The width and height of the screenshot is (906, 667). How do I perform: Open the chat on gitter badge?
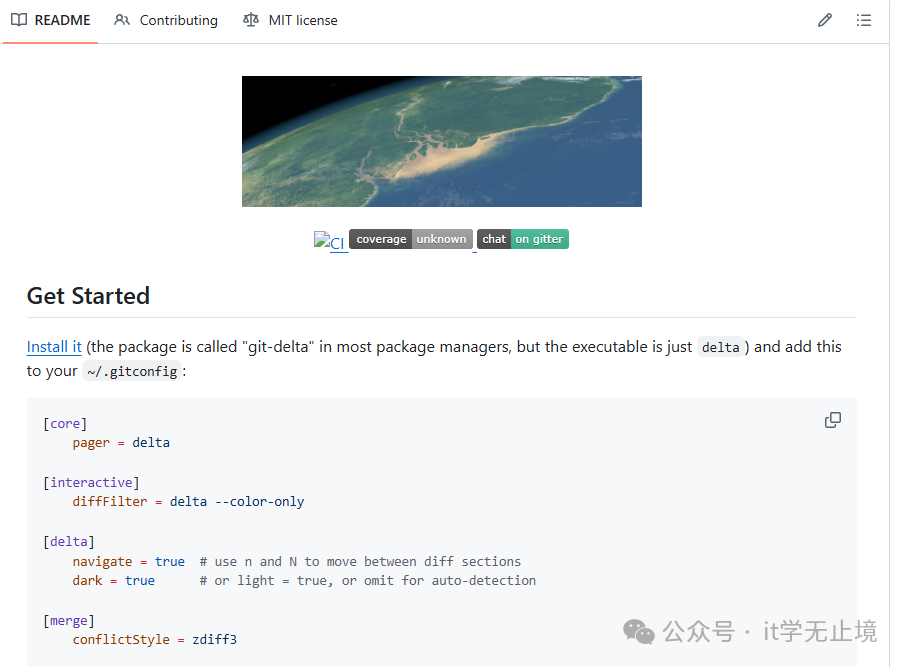523,239
